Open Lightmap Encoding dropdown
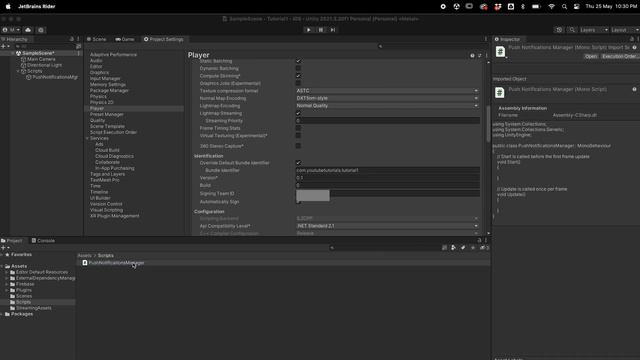Image resolution: width=640 pixels, height=360 pixels. pos(387,105)
